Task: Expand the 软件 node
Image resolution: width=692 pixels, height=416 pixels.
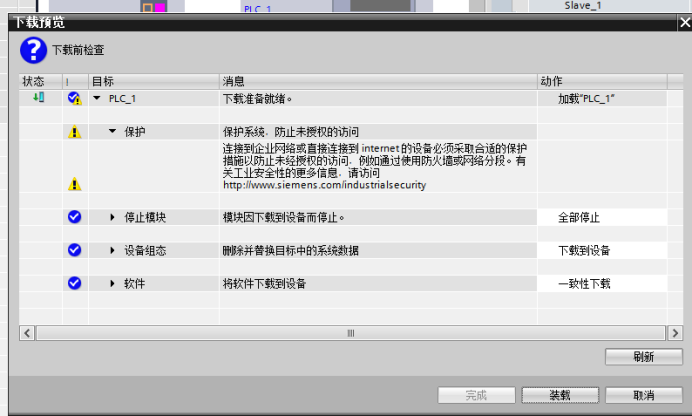Action: tap(112, 283)
